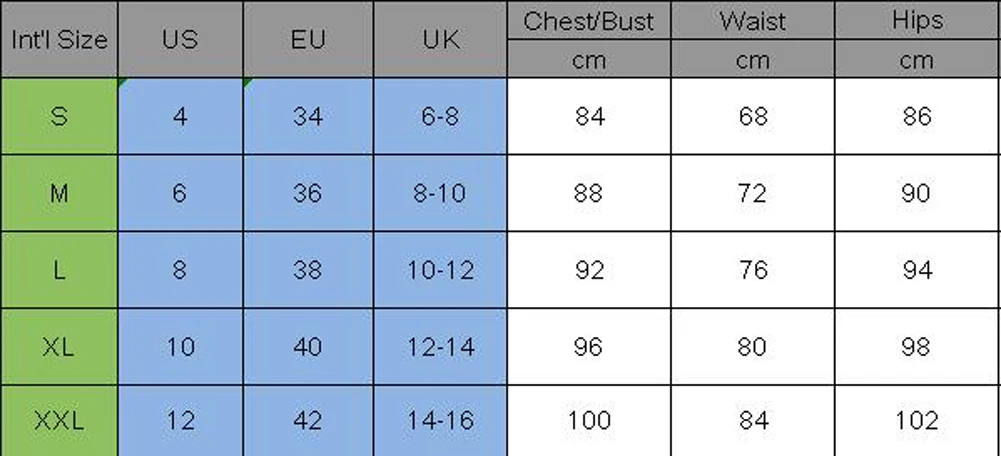Select the hips cell showing 102
The image size is (1001, 456).
tap(918, 421)
